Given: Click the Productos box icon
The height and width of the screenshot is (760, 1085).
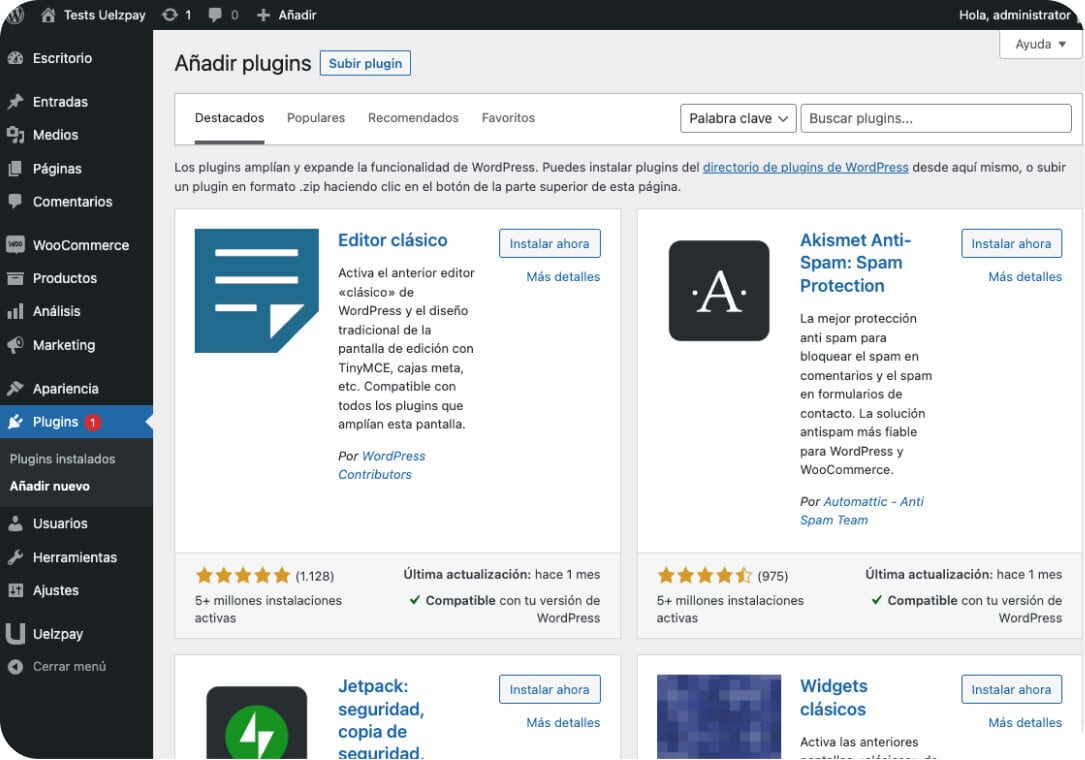Looking at the screenshot, I should click(15, 278).
